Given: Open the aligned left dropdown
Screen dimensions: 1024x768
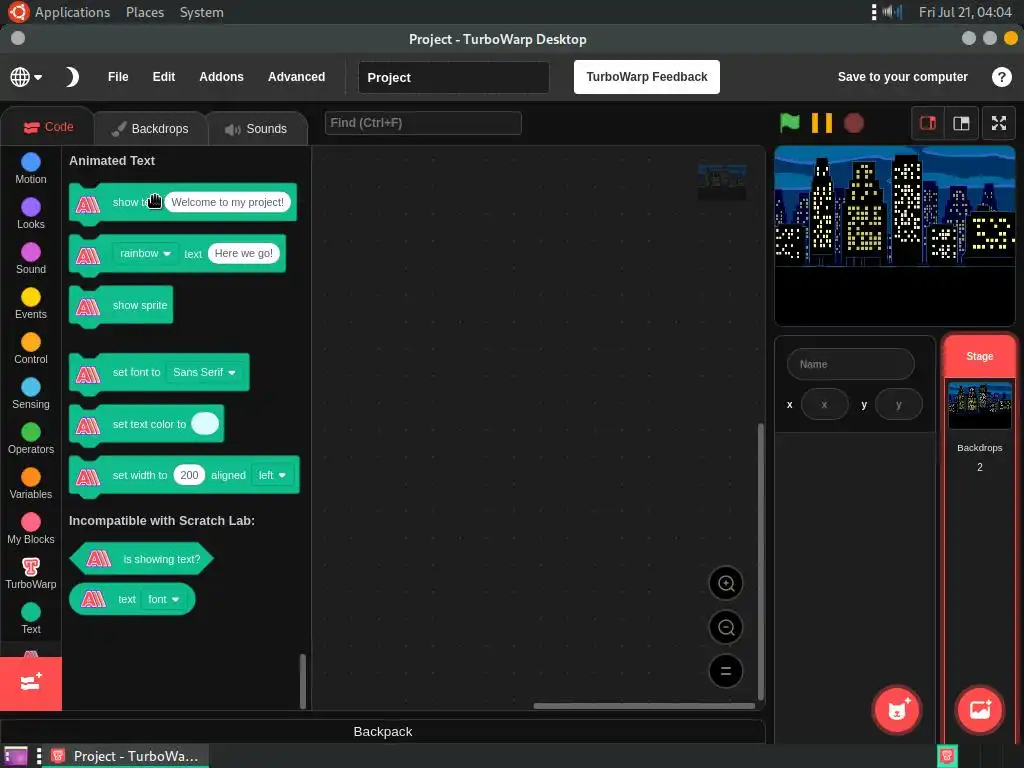Looking at the screenshot, I should [x=272, y=475].
